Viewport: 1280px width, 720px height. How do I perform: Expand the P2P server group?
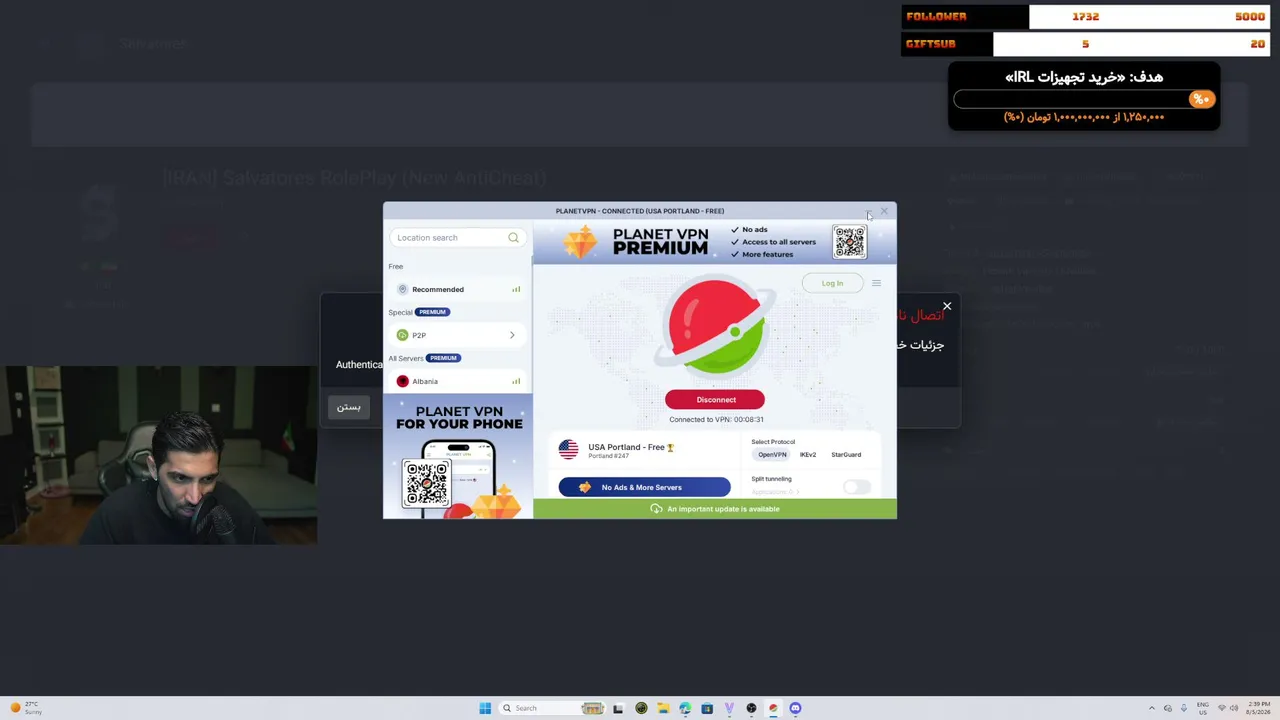[459, 335]
